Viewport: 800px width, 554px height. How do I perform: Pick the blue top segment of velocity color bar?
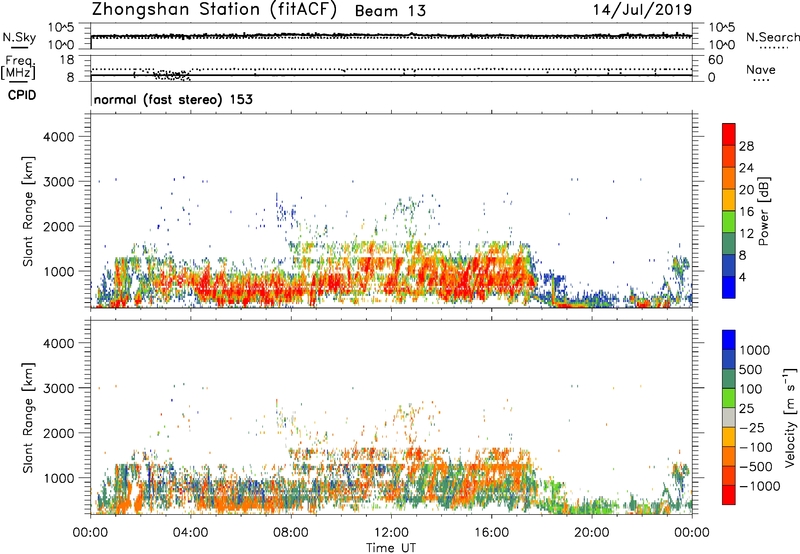pyautogui.click(x=729, y=340)
